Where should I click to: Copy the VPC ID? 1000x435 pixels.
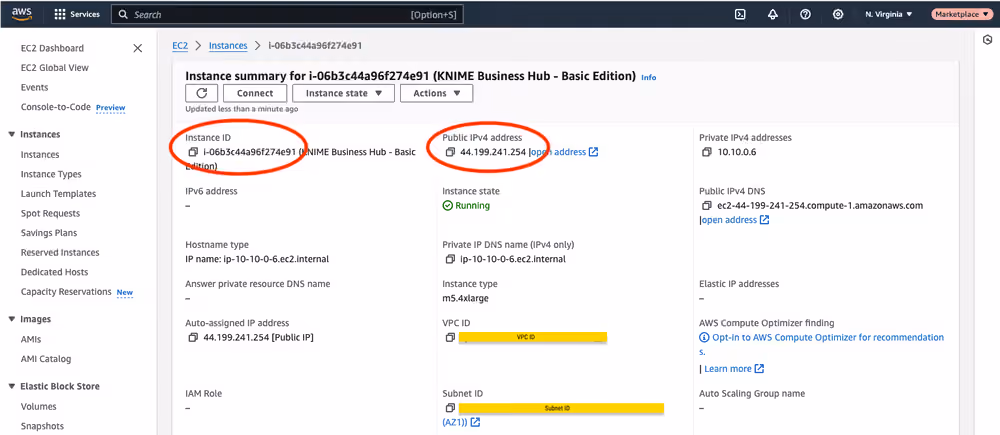[x=450, y=337]
